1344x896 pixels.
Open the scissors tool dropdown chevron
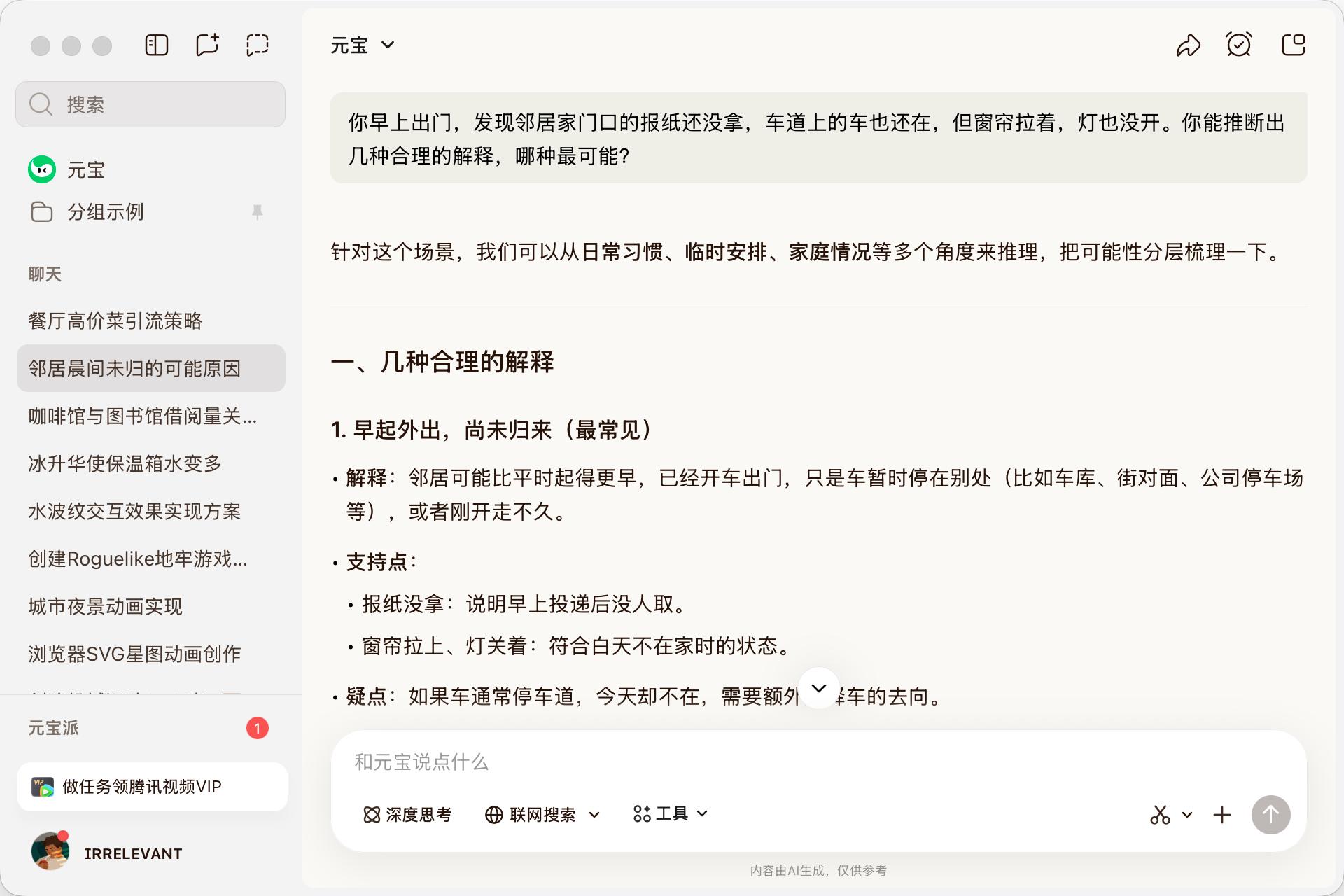point(1186,814)
